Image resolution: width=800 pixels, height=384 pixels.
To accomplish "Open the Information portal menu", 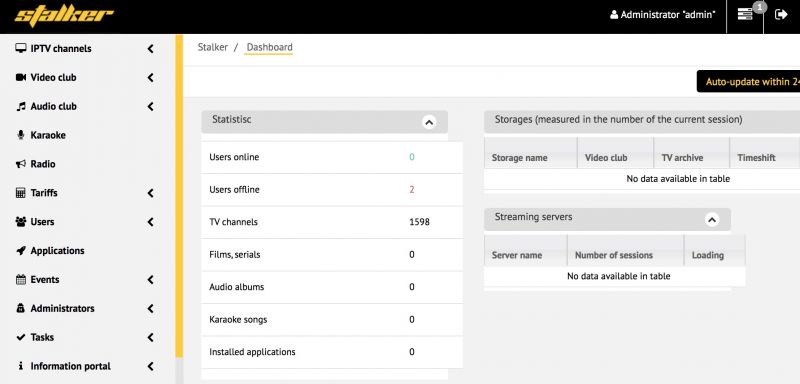I will coord(70,366).
